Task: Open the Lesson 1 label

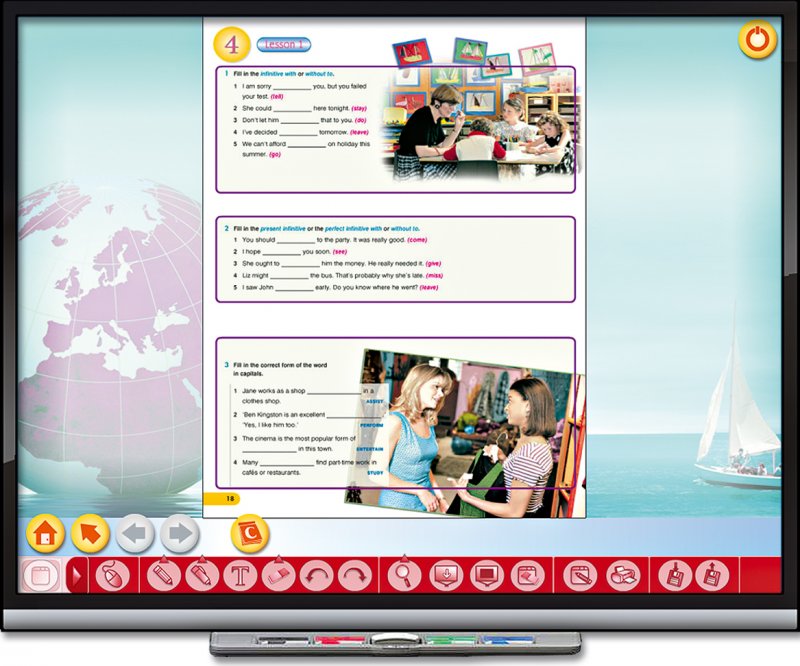Action: point(284,44)
